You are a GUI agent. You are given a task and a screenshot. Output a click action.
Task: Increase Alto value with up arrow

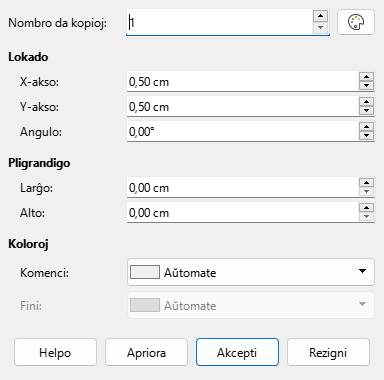click(x=366, y=208)
